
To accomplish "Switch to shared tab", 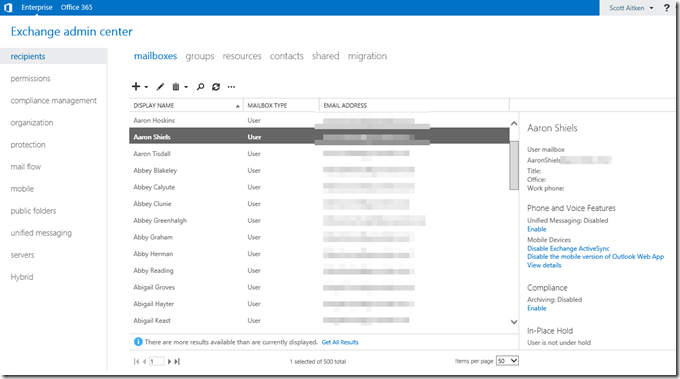I will [326, 56].
